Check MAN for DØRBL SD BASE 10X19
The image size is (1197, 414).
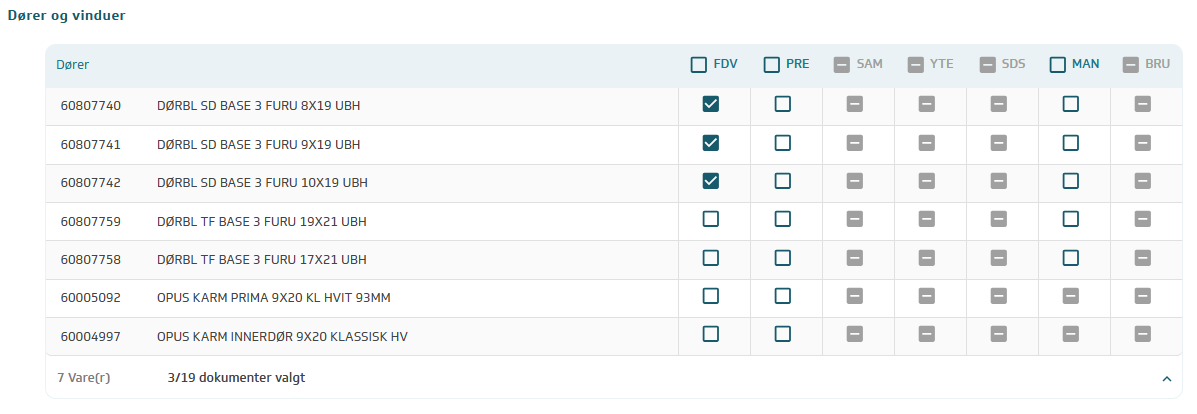click(1071, 181)
